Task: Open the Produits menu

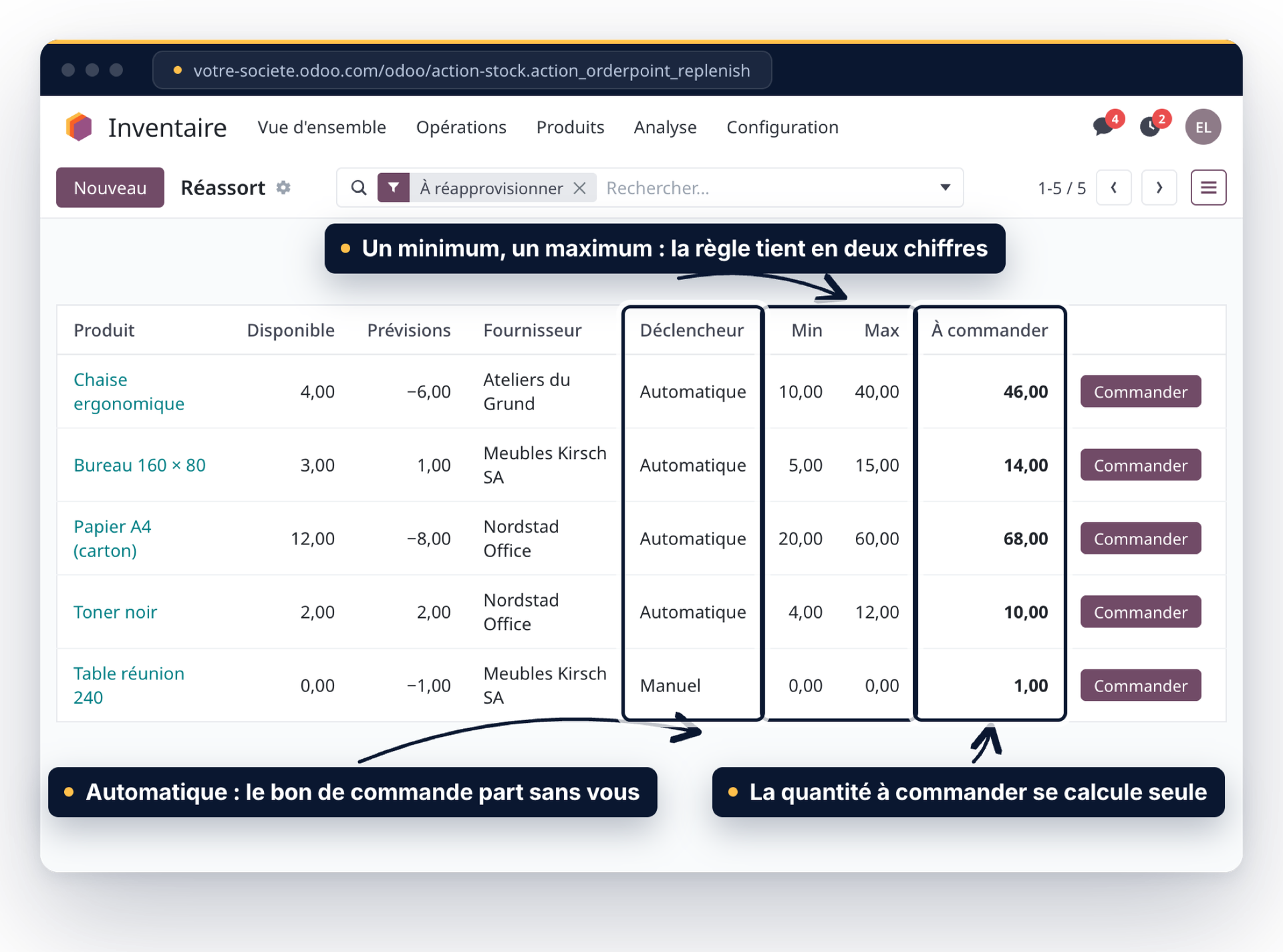Action: point(570,127)
